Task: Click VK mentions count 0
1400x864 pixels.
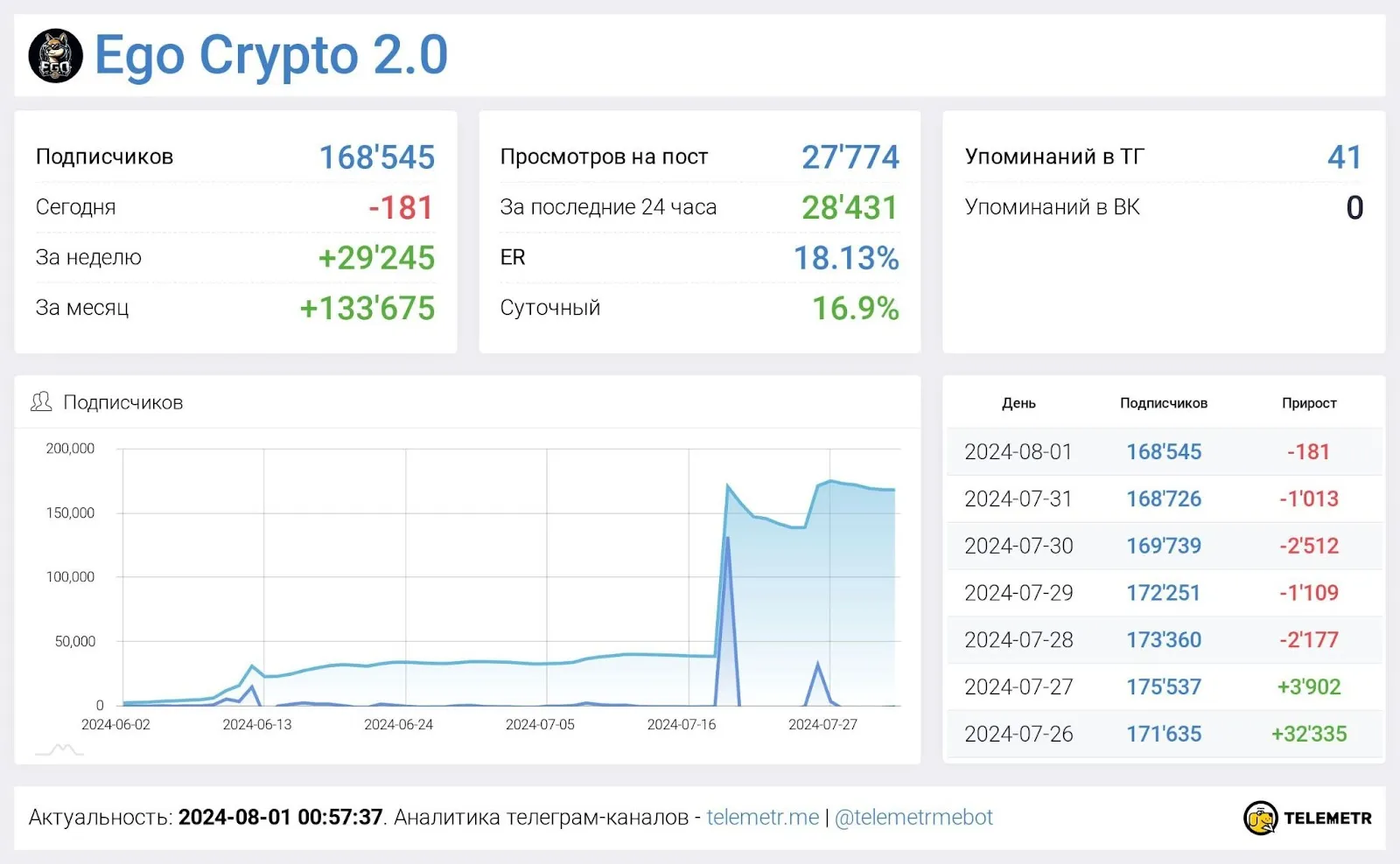Action: click(1354, 207)
